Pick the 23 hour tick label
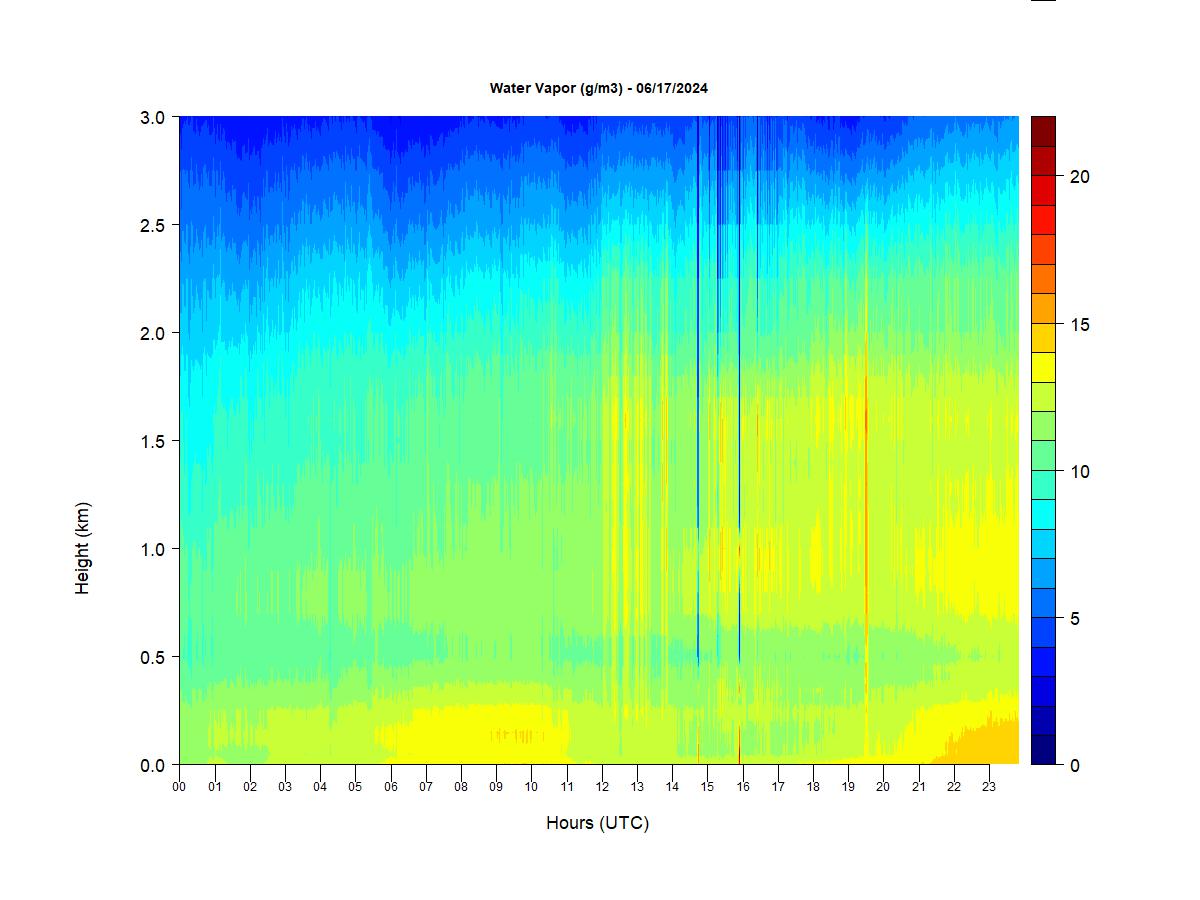Screen dimensions: 1200x900 tap(989, 786)
